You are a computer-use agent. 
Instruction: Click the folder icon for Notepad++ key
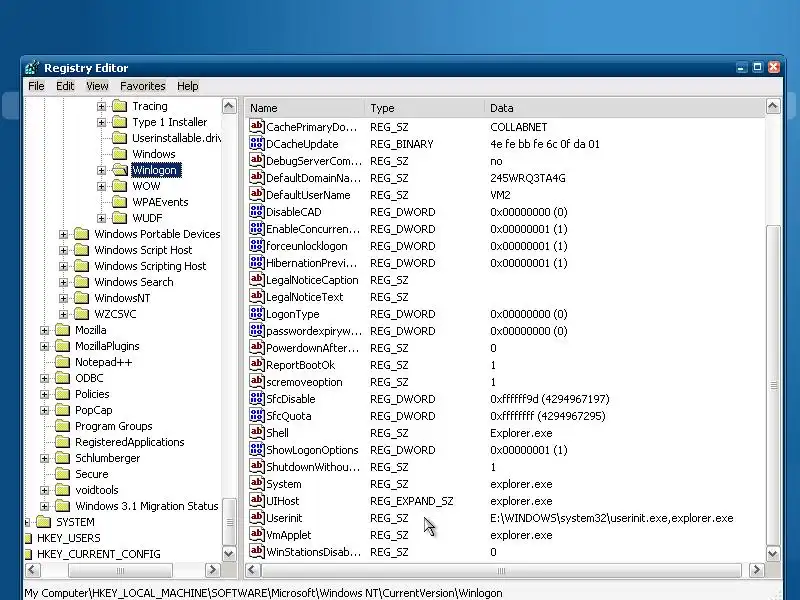[x=62, y=362]
